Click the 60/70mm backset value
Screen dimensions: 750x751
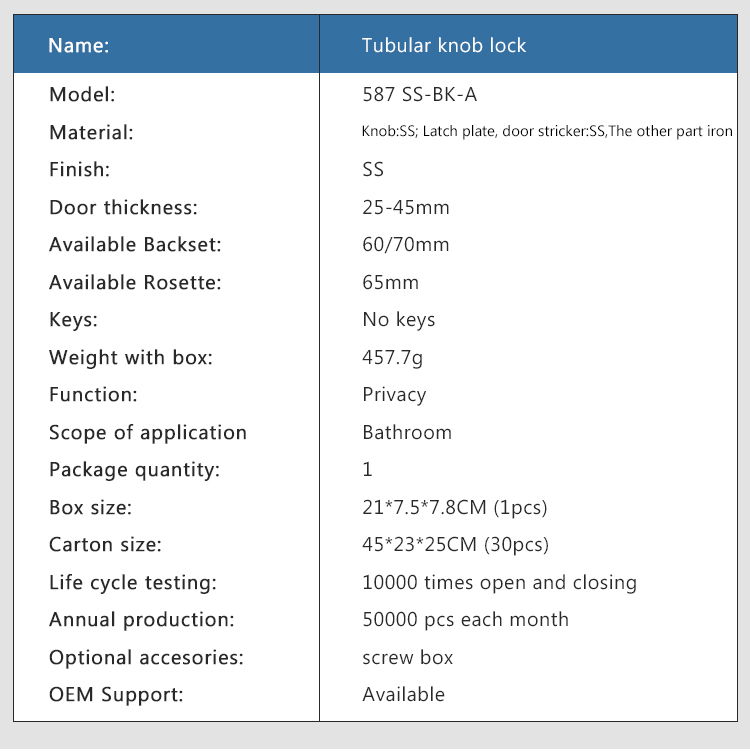tap(406, 245)
